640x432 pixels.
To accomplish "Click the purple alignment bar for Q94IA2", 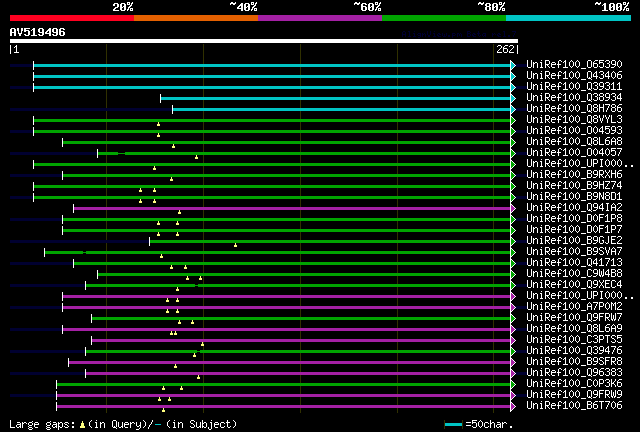I will coord(292,209).
